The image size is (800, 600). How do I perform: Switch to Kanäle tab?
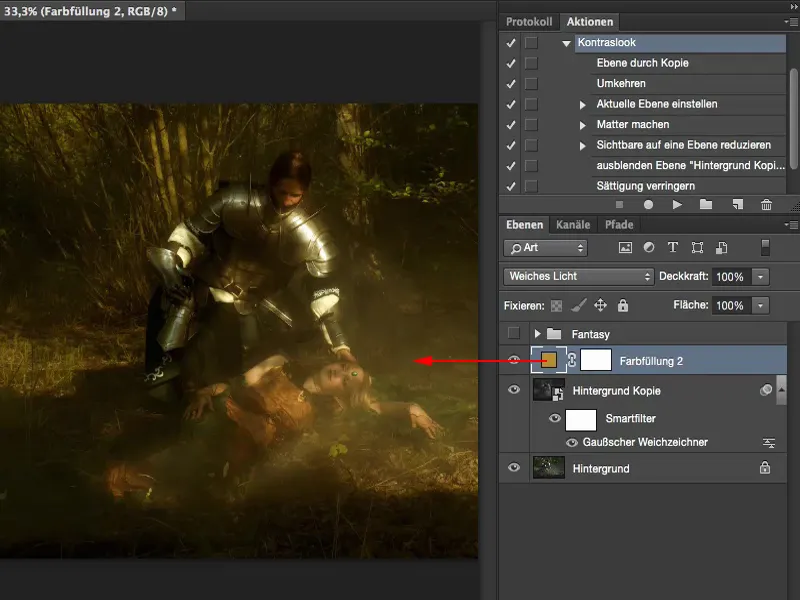click(573, 224)
